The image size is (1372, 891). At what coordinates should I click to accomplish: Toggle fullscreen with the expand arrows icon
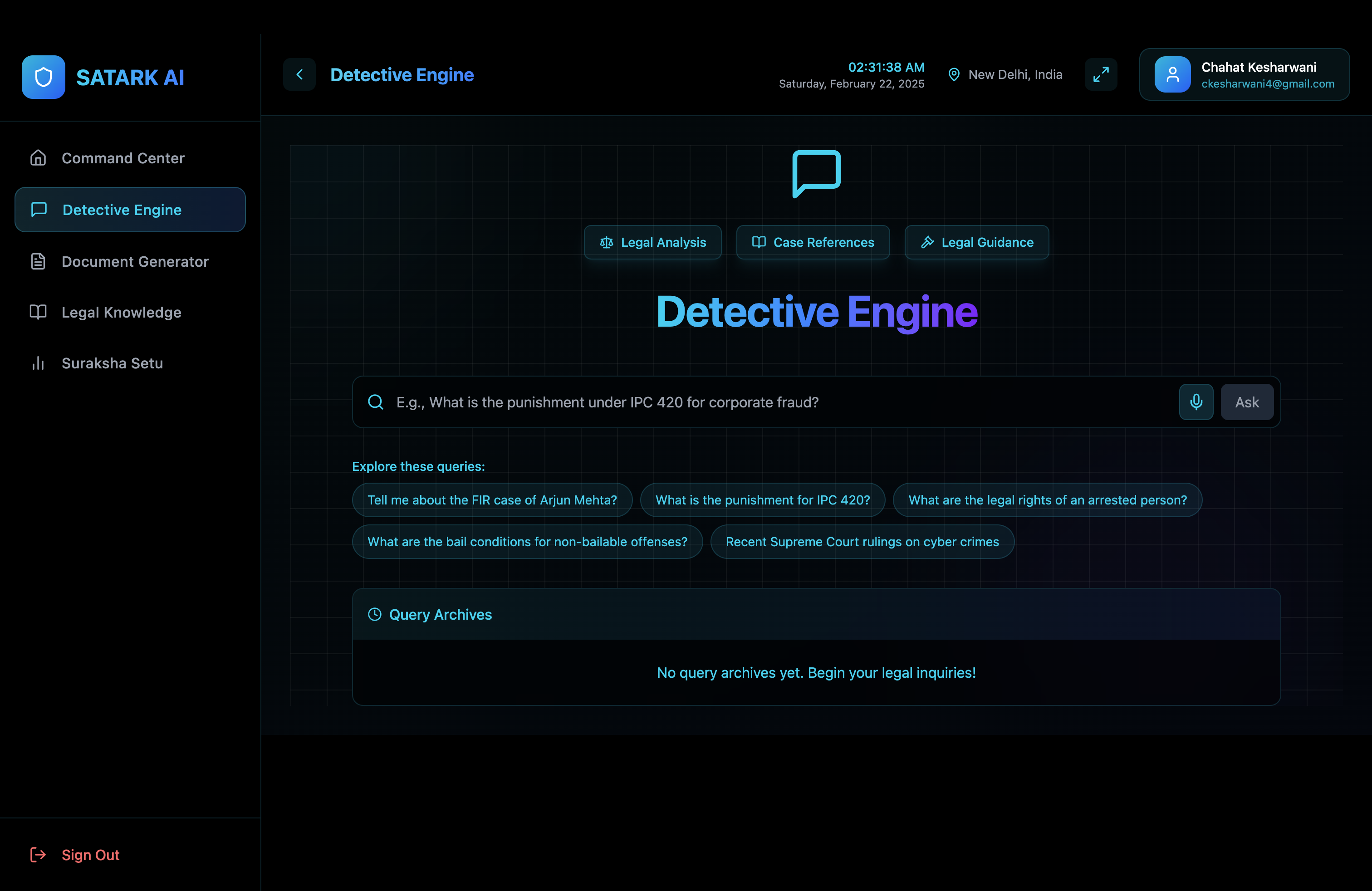tap(1101, 74)
